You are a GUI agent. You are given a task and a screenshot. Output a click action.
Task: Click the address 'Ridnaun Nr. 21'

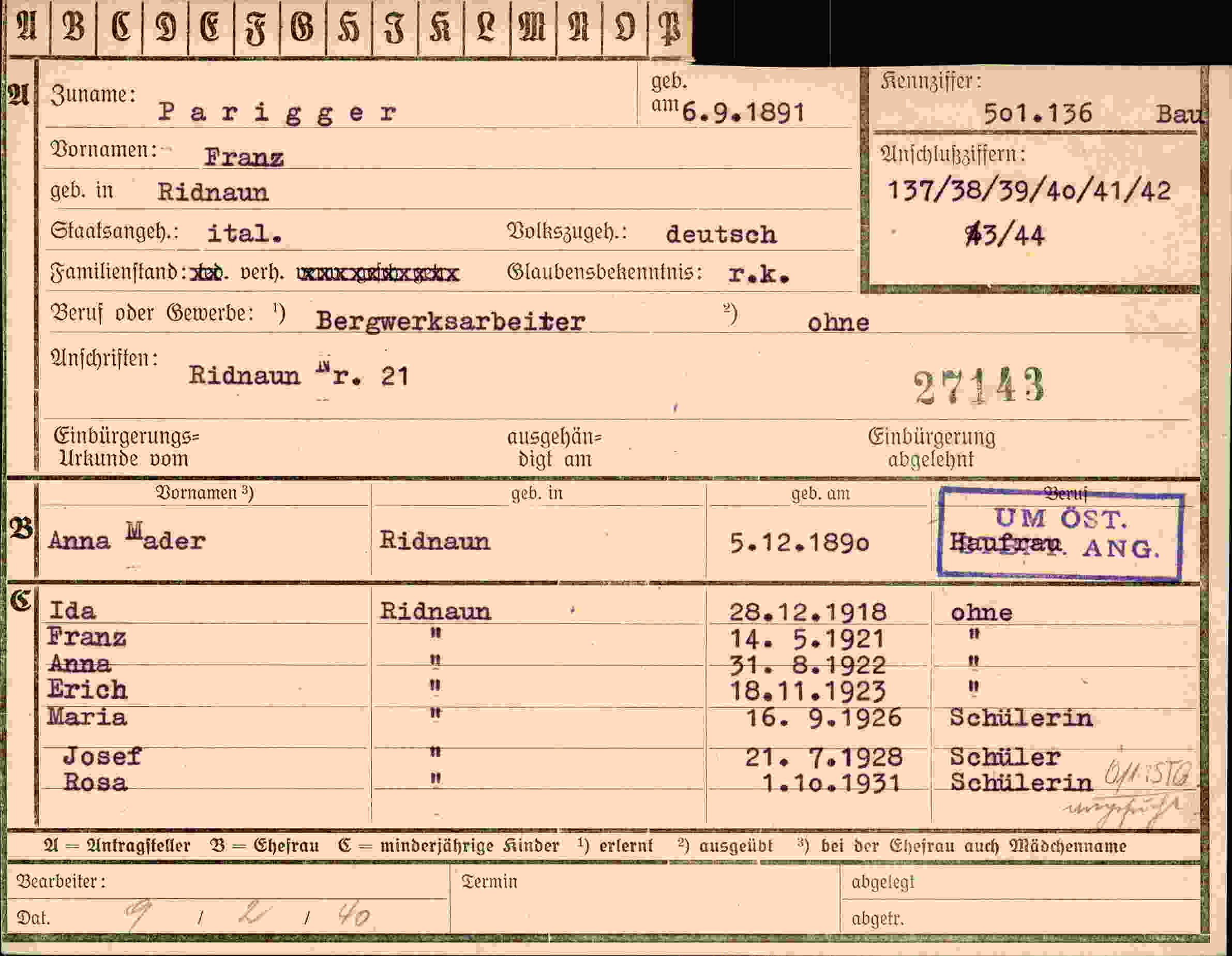299,376
